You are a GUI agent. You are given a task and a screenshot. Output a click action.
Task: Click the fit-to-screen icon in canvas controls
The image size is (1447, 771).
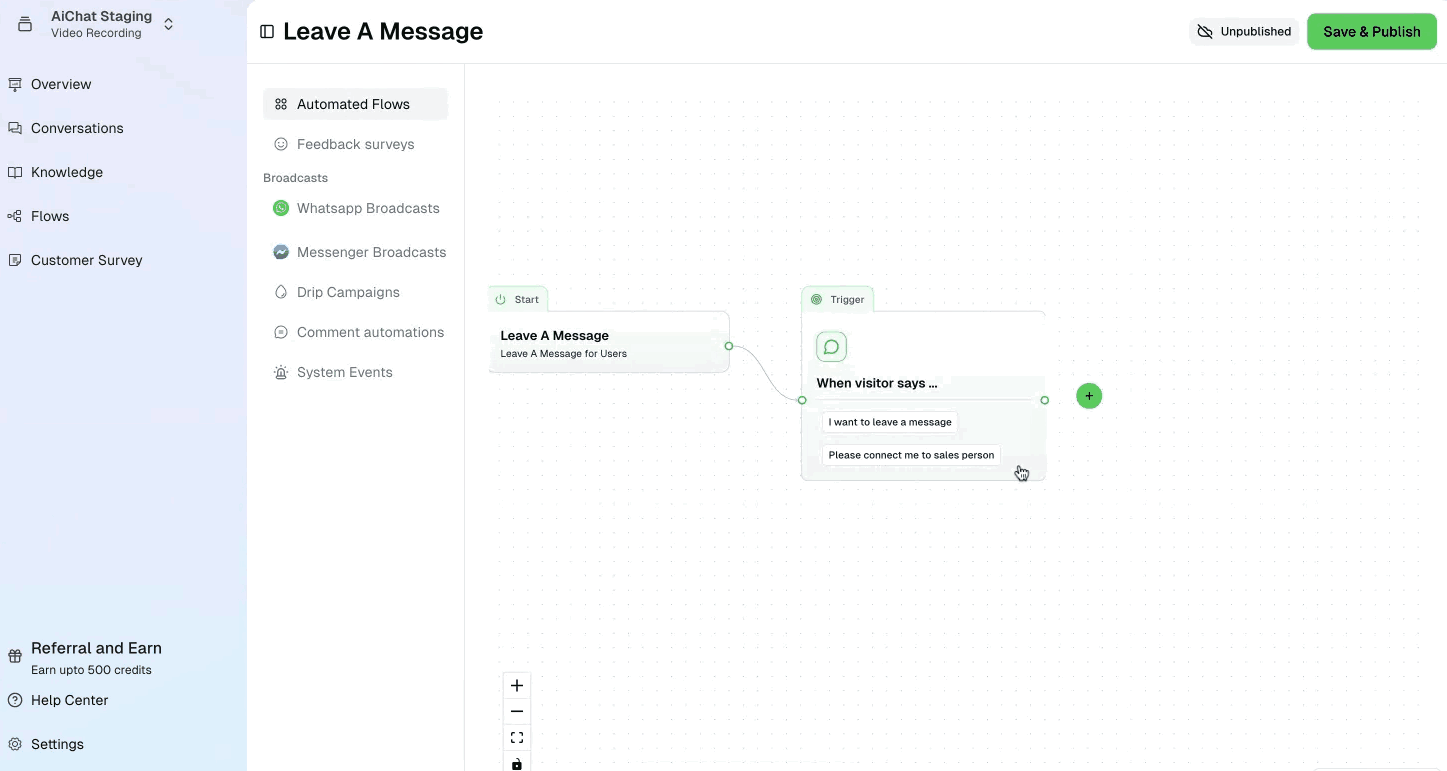516,737
